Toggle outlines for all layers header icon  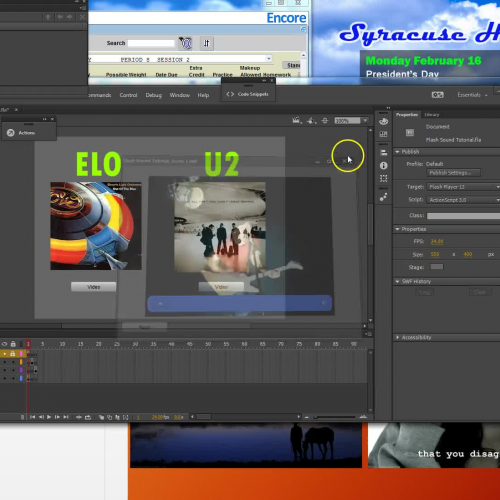click(21, 344)
